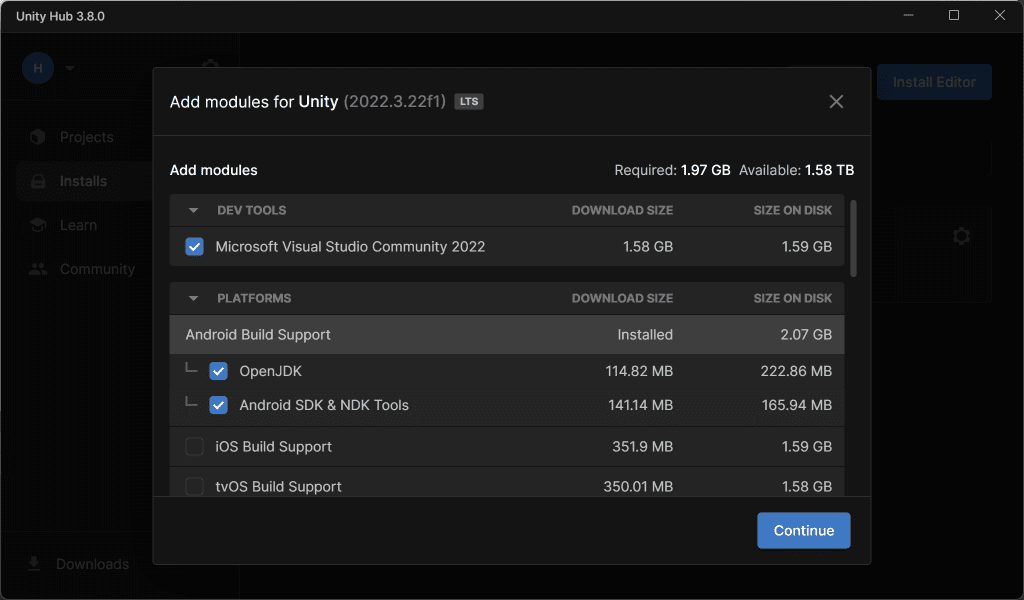The width and height of the screenshot is (1024, 600).
Task: Uncheck Microsoft Visual Studio Community 2022
Action: click(x=195, y=247)
